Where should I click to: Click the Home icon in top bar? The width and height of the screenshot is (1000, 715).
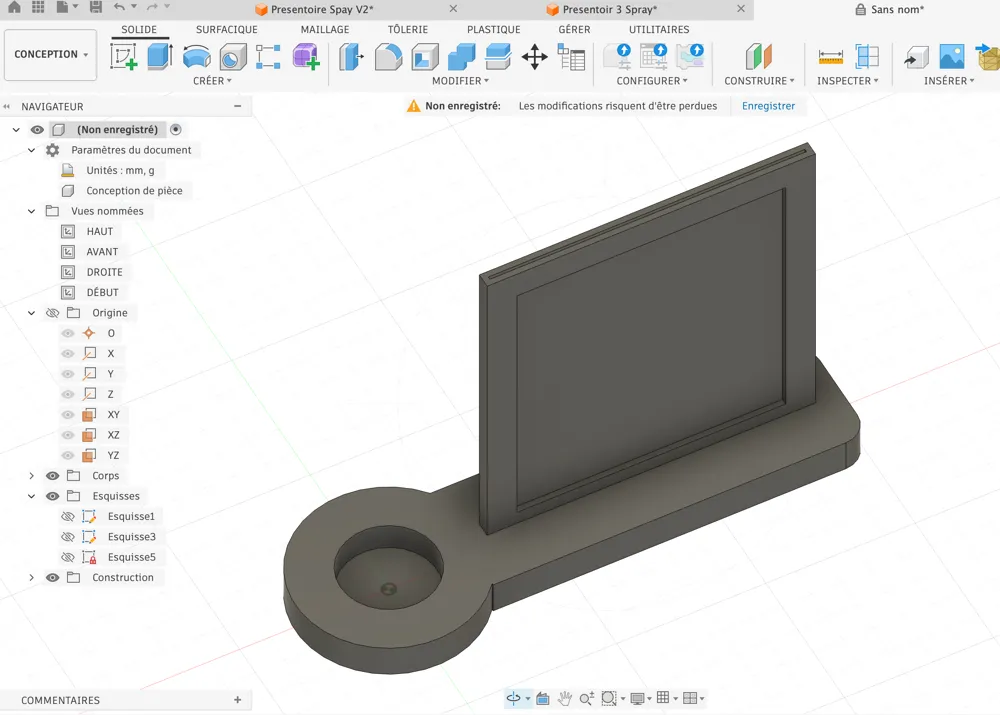13,7
